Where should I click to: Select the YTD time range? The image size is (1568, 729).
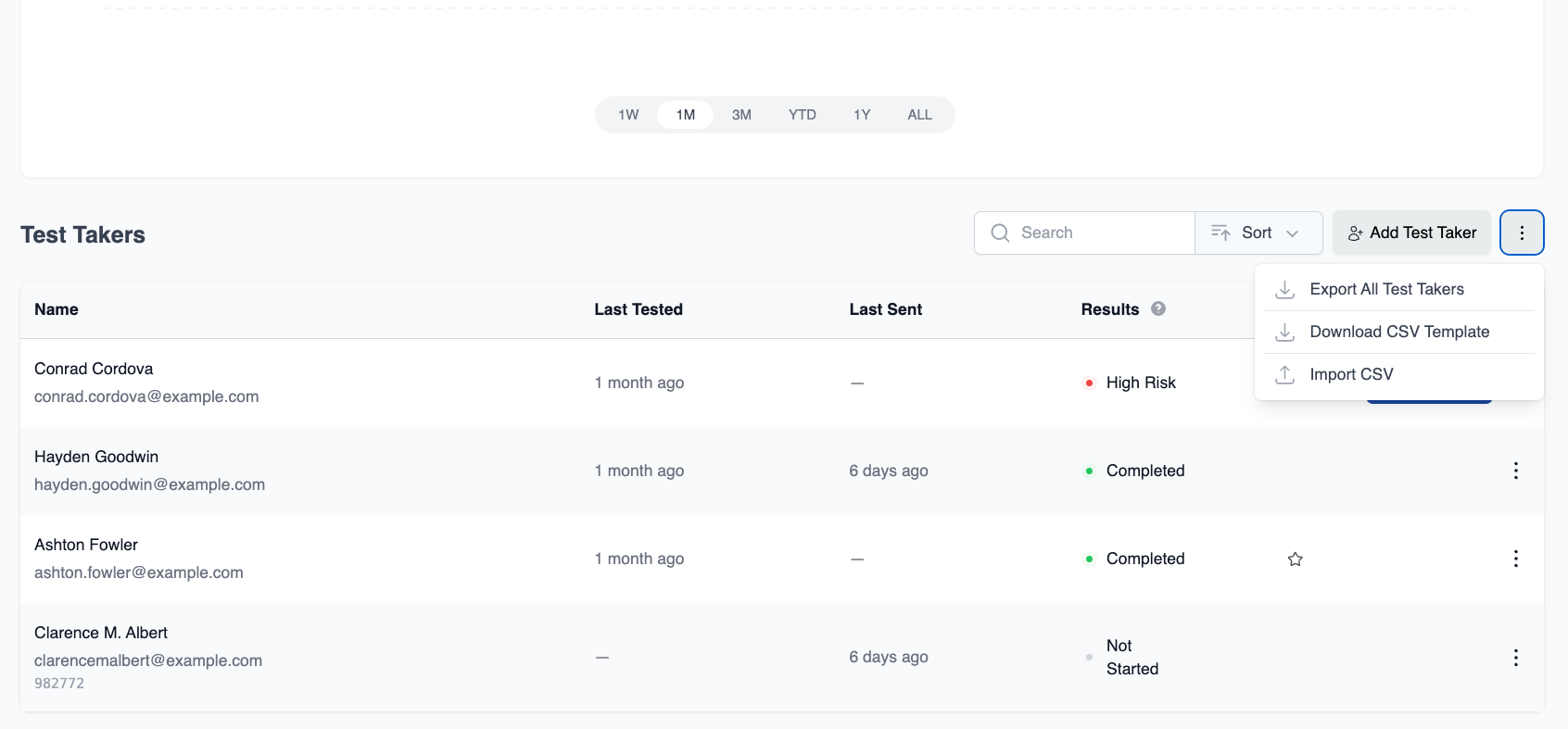point(803,115)
